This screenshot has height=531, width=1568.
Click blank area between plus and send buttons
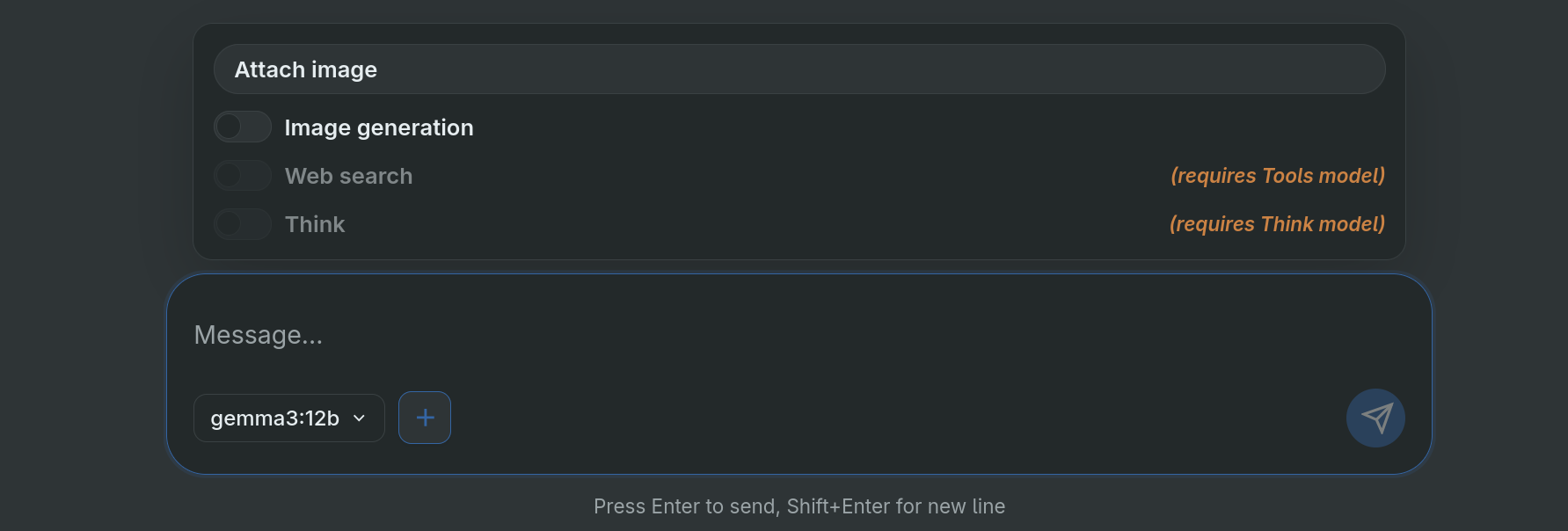[x=879, y=418]
